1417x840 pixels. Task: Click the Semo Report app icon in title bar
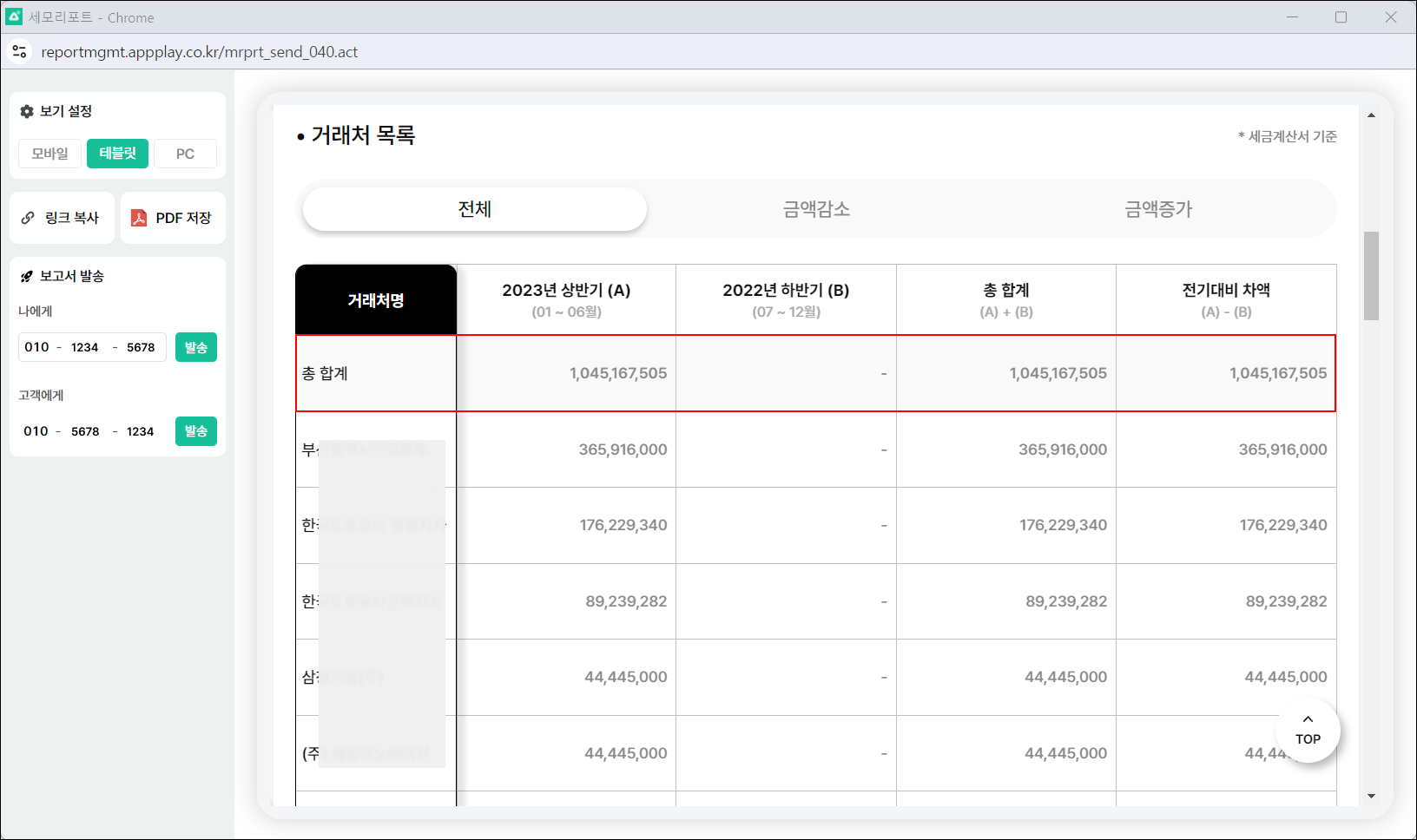click(x=14, y=16)
